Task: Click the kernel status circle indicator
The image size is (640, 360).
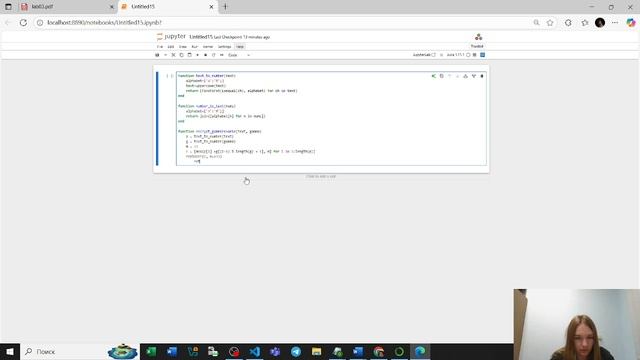Action: point(468,55)
